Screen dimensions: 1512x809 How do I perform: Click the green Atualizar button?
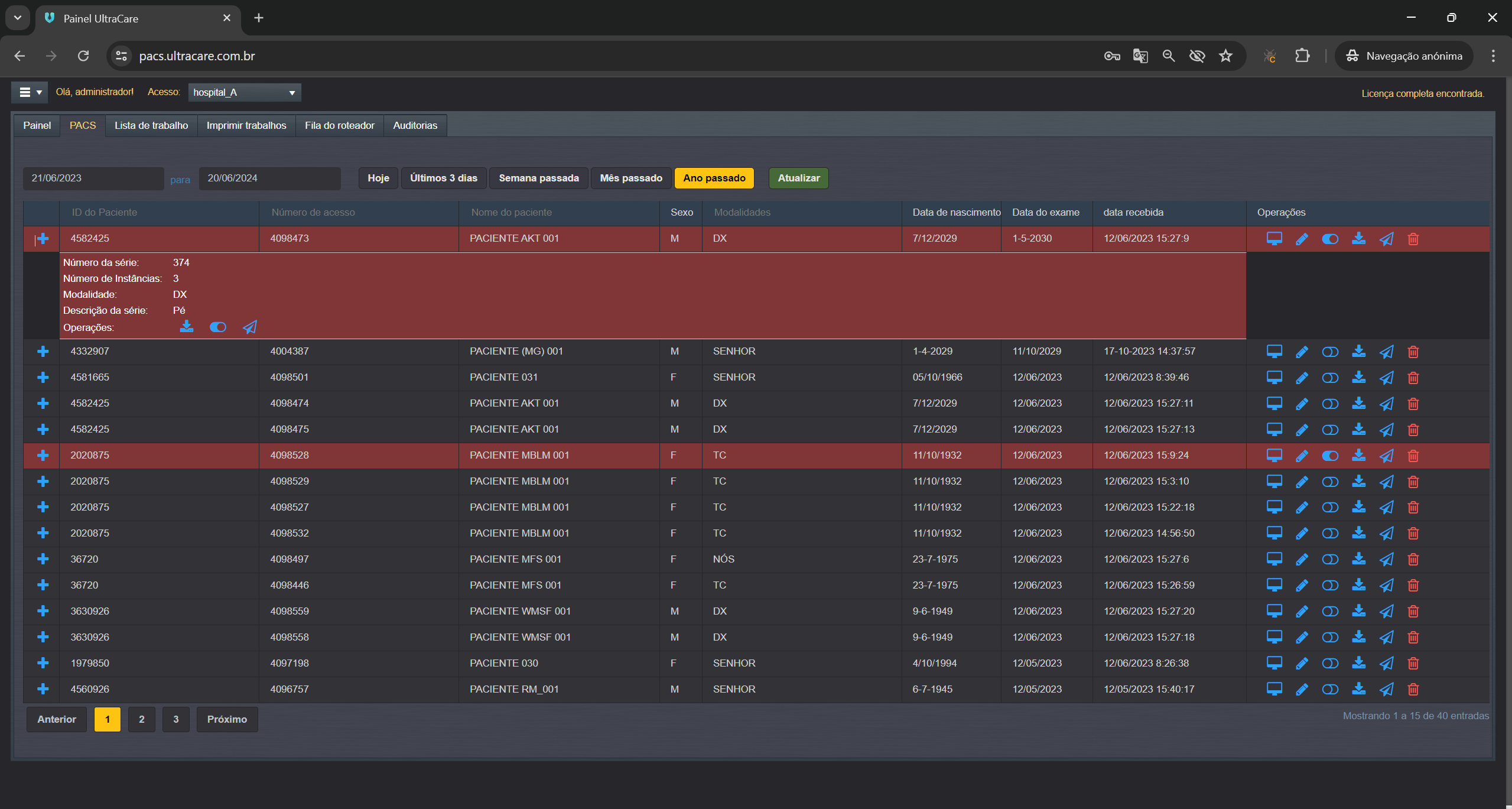tap(798, 178)
